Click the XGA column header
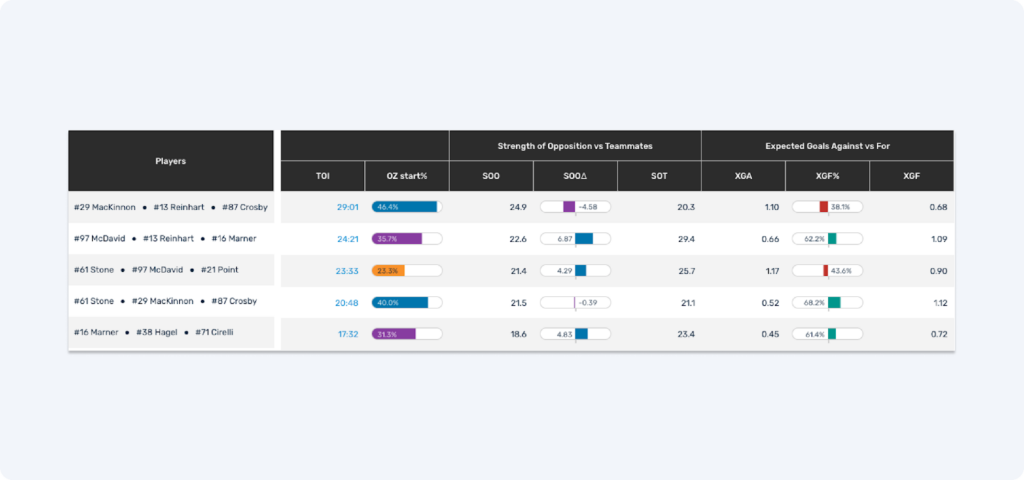1024x480 pixels. pyautogui.click(x=743, y=176)
